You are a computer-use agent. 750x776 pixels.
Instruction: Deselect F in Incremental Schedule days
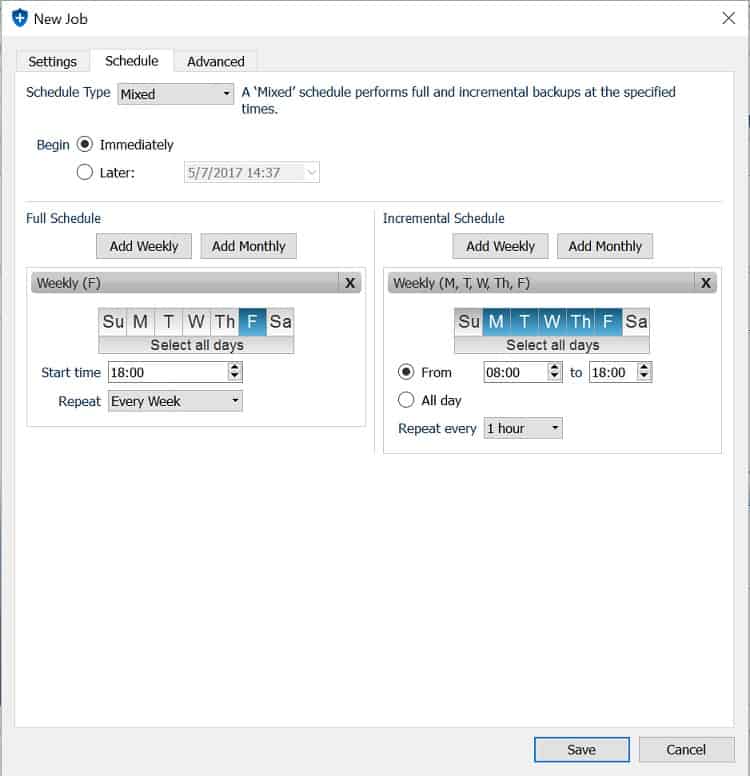[x=608, y=322]
